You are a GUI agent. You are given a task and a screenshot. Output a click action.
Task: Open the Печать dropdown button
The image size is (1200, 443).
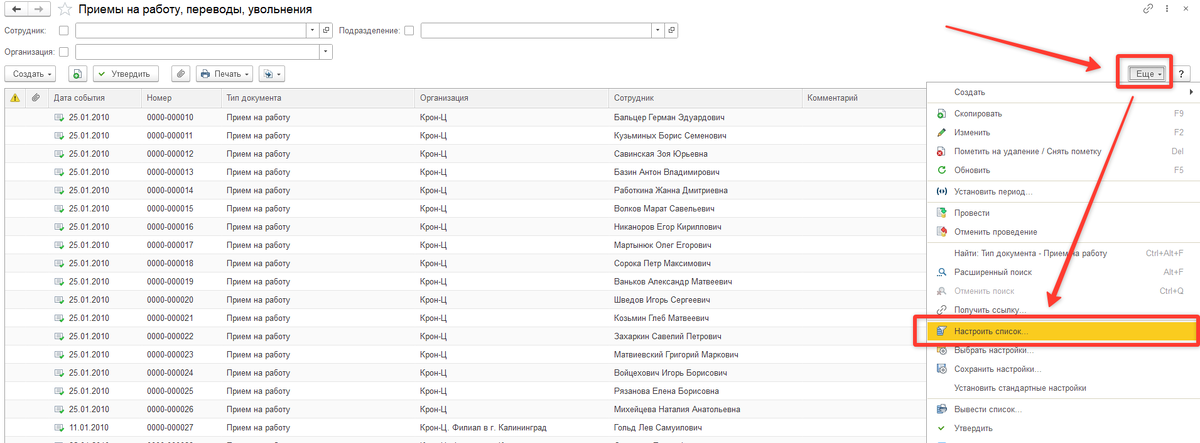click(224, 73)
